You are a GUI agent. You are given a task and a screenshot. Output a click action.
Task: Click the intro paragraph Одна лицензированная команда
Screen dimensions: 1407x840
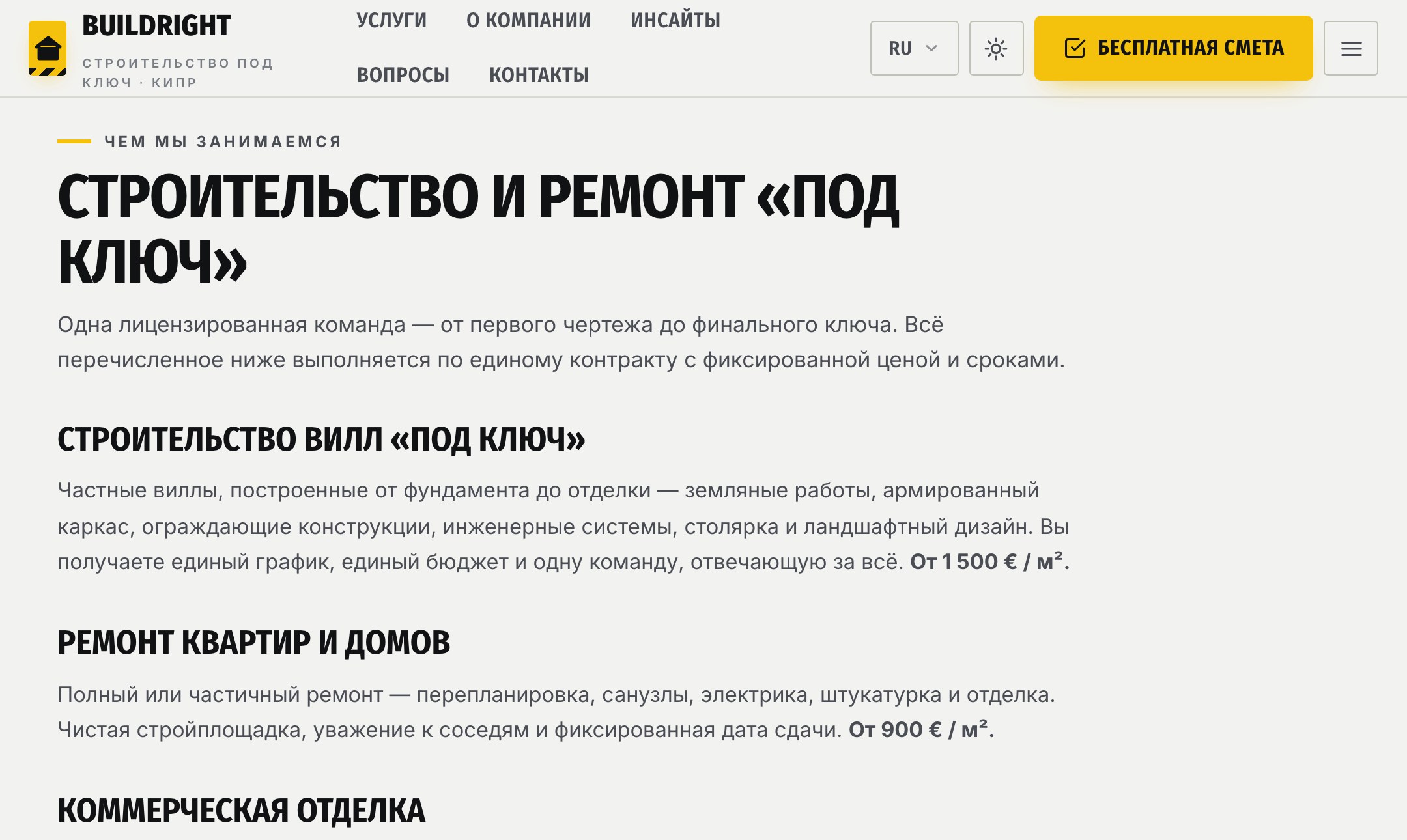pos(561,342)
